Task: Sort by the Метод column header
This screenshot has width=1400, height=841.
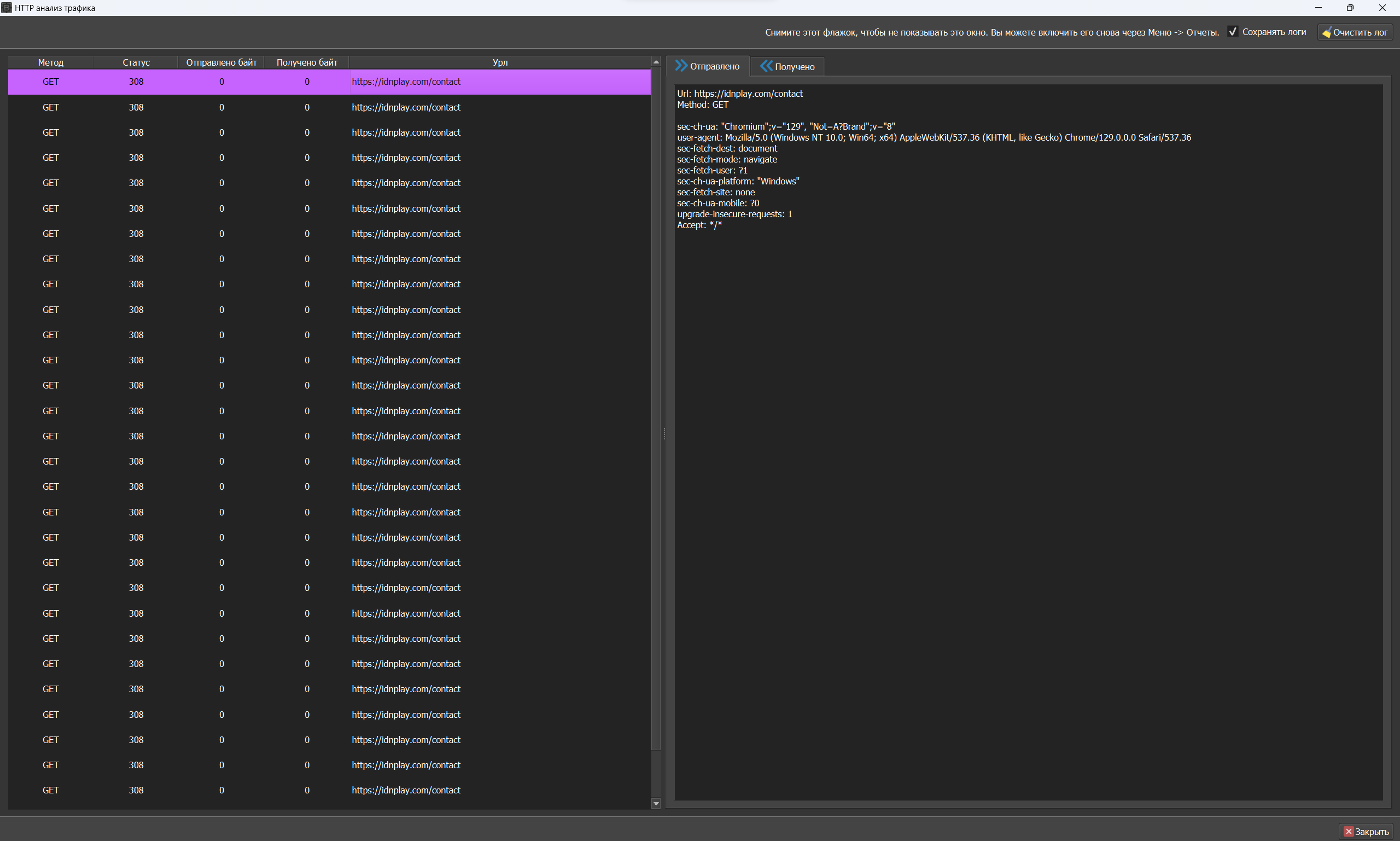Action: [50, 62]
